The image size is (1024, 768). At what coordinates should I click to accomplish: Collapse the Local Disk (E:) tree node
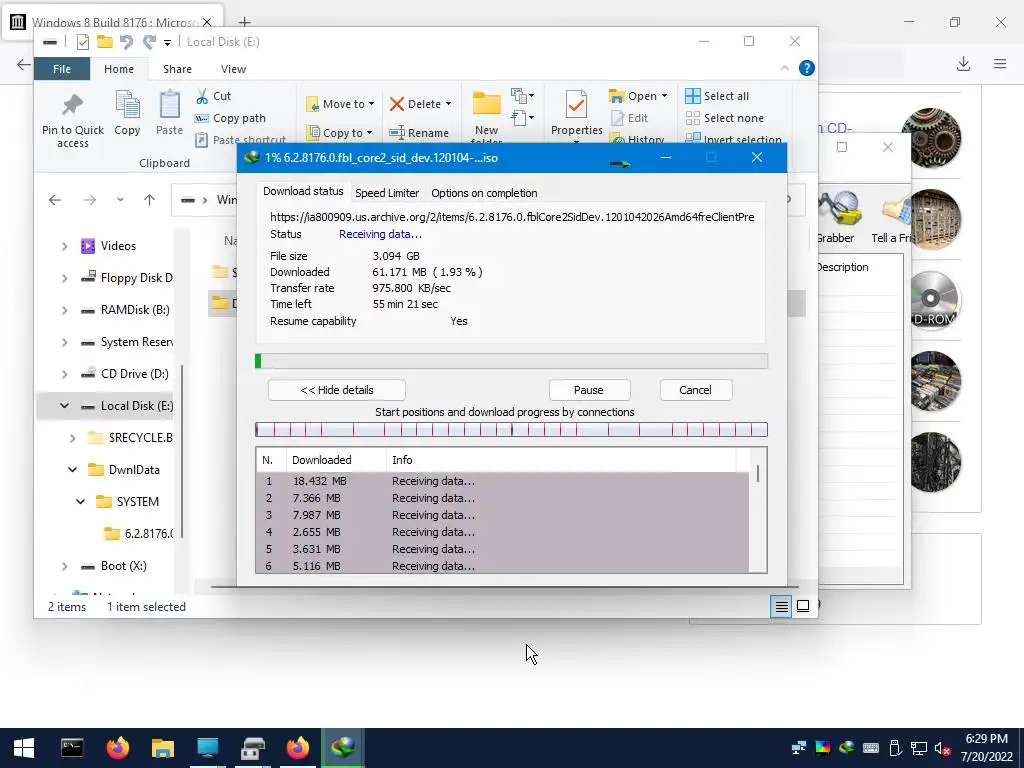(64, 406)
